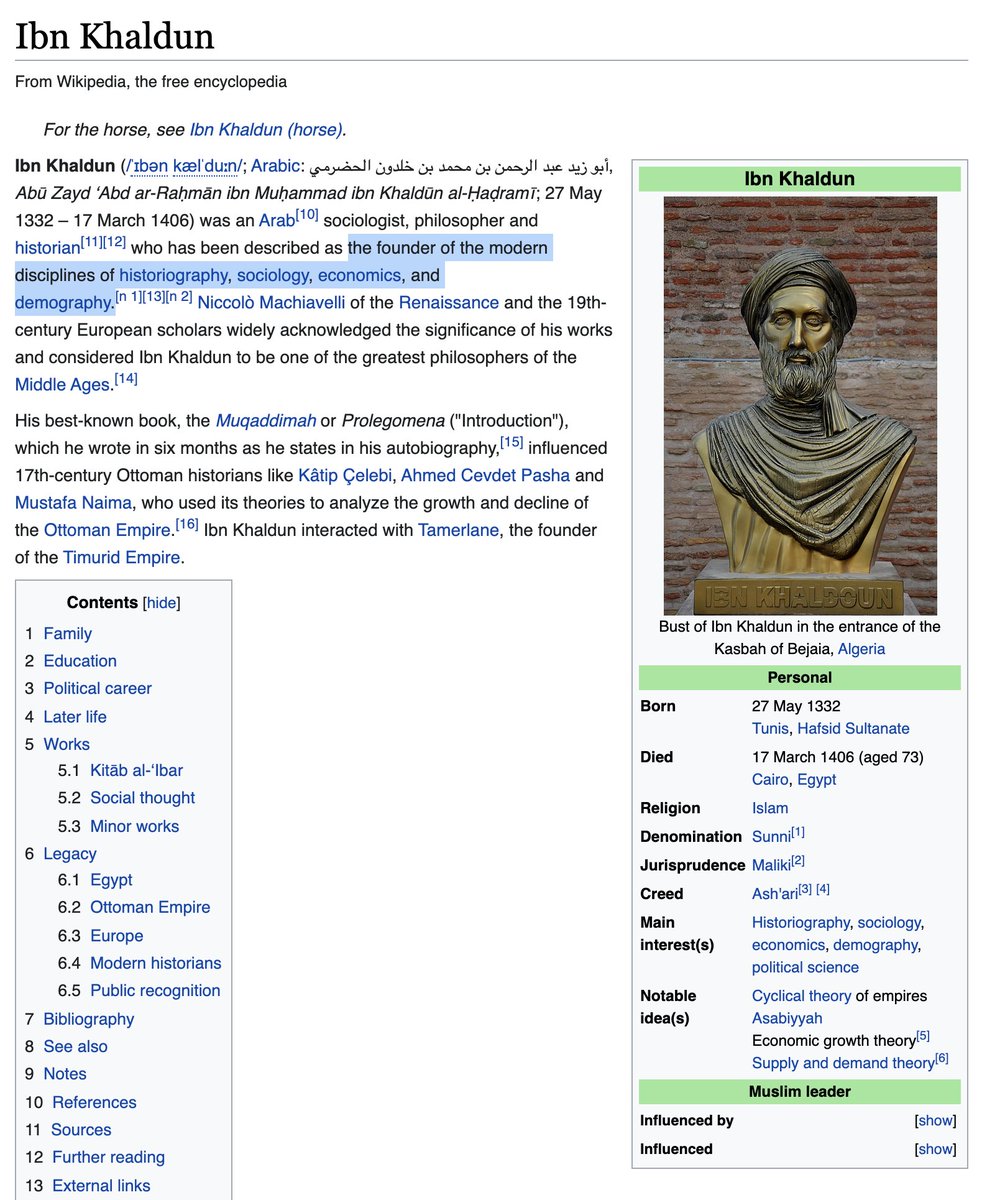Open footnote [15] after autobiography
The height and width of the screenshot is (1200, 982).
tap(511, 442)
